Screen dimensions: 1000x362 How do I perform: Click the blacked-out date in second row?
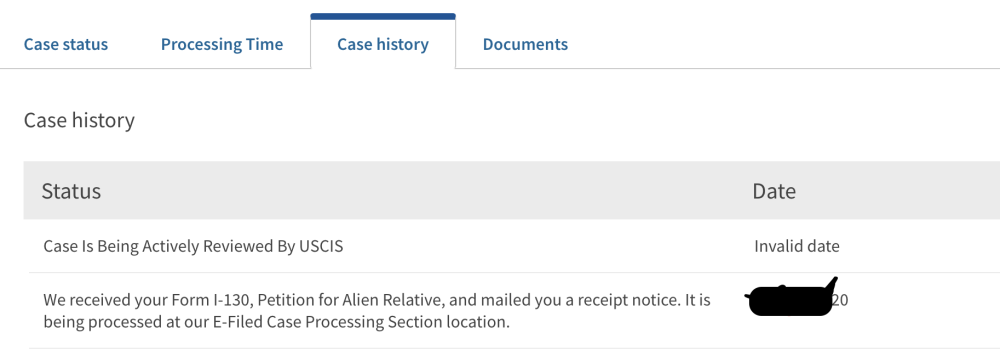pyautogui.click(x=791, y=298)
